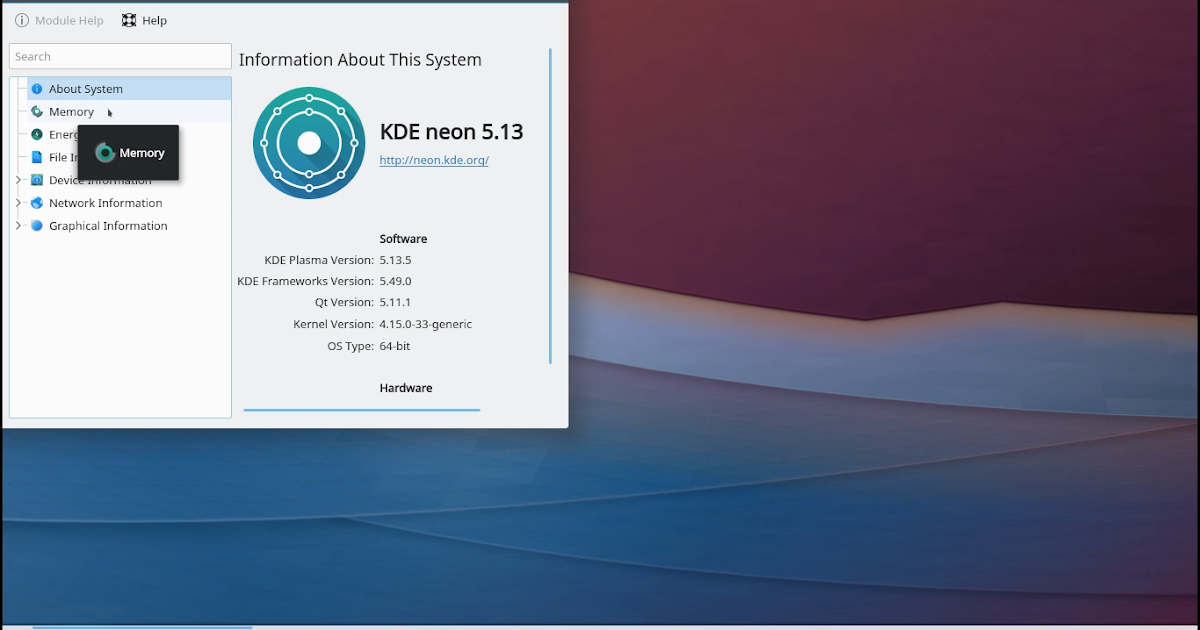Viewport: 1200px width, 630px height.
Task: Click the vertical scrollbar of info panel
Action: pyautogui.click(x=550, y=205)
